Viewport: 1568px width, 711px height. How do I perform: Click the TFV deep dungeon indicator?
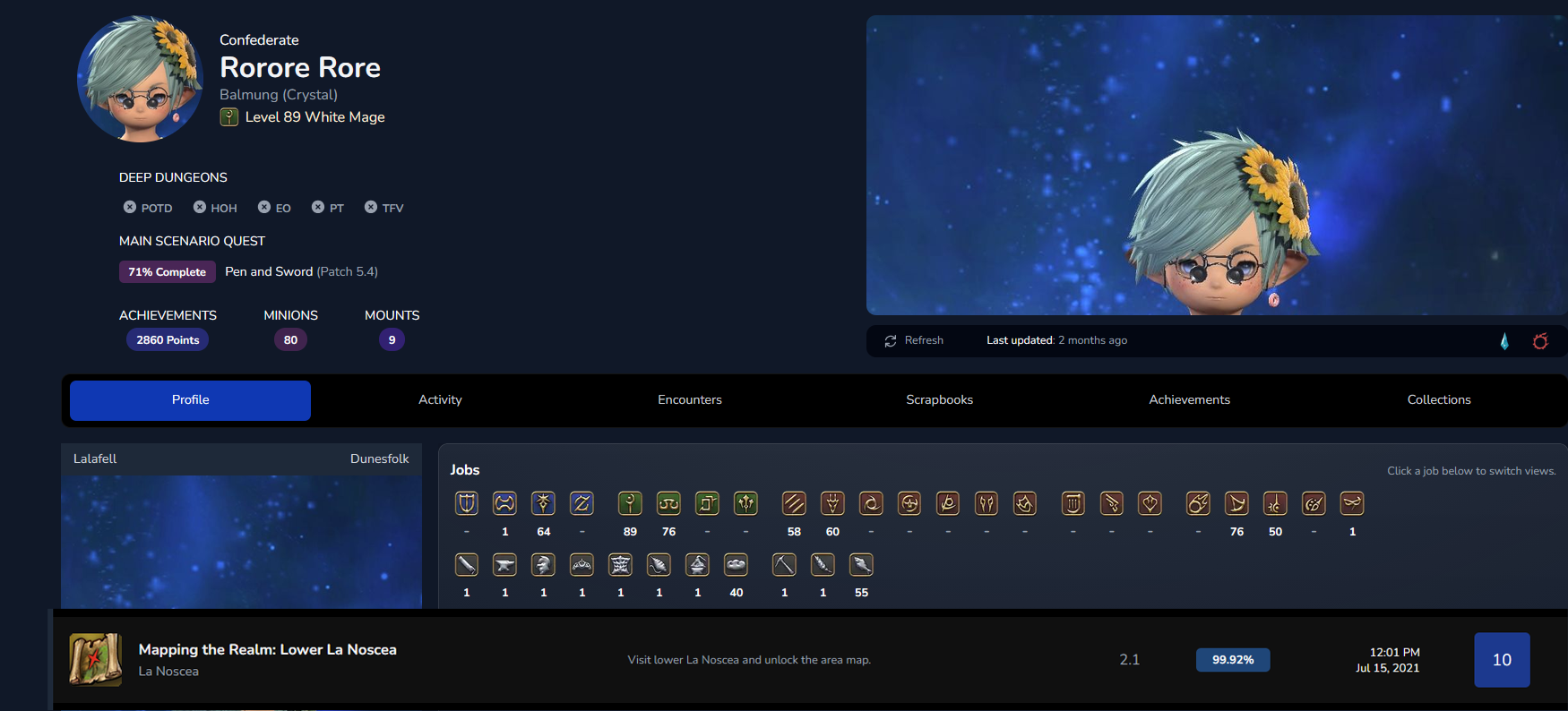[383, 208]
